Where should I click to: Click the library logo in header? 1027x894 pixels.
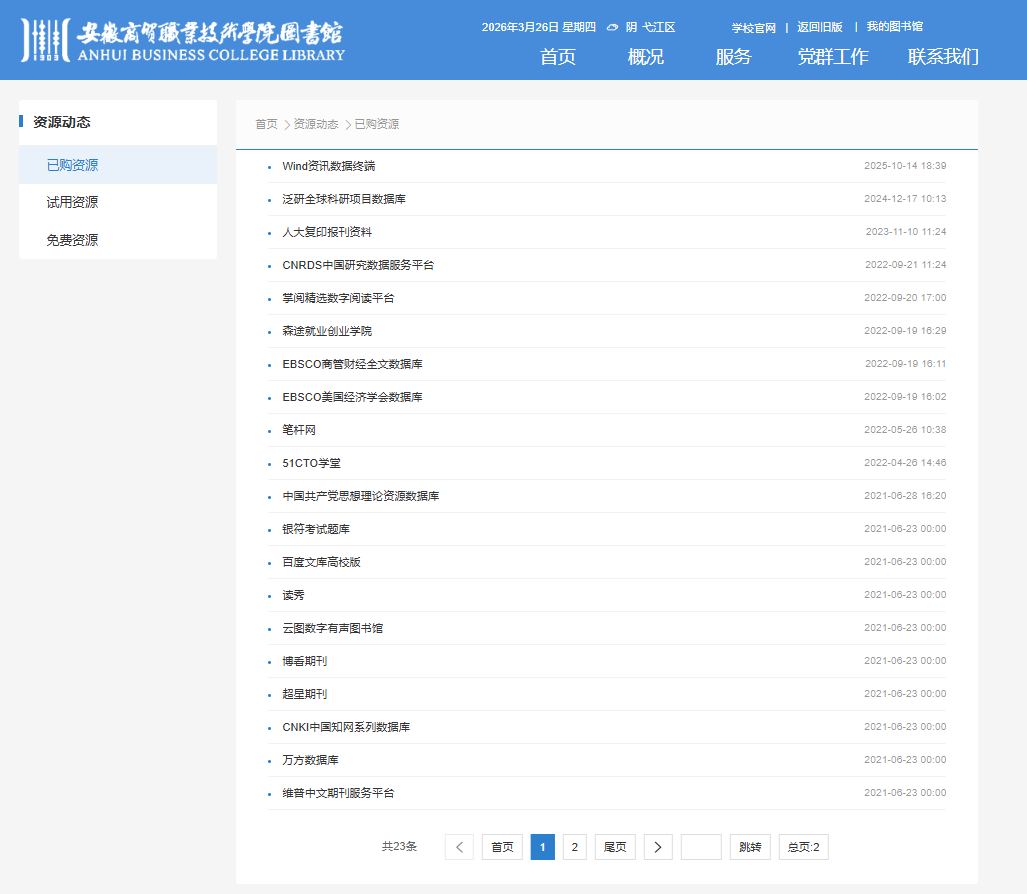(183, 40)
